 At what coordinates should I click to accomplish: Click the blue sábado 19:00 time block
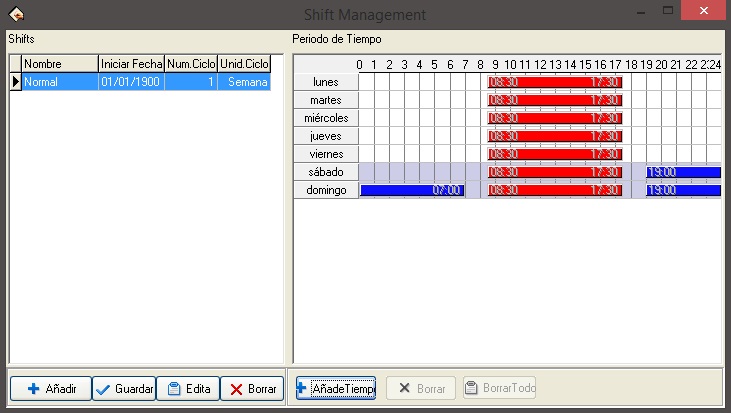pyautogui.click(x=683, y=172)
